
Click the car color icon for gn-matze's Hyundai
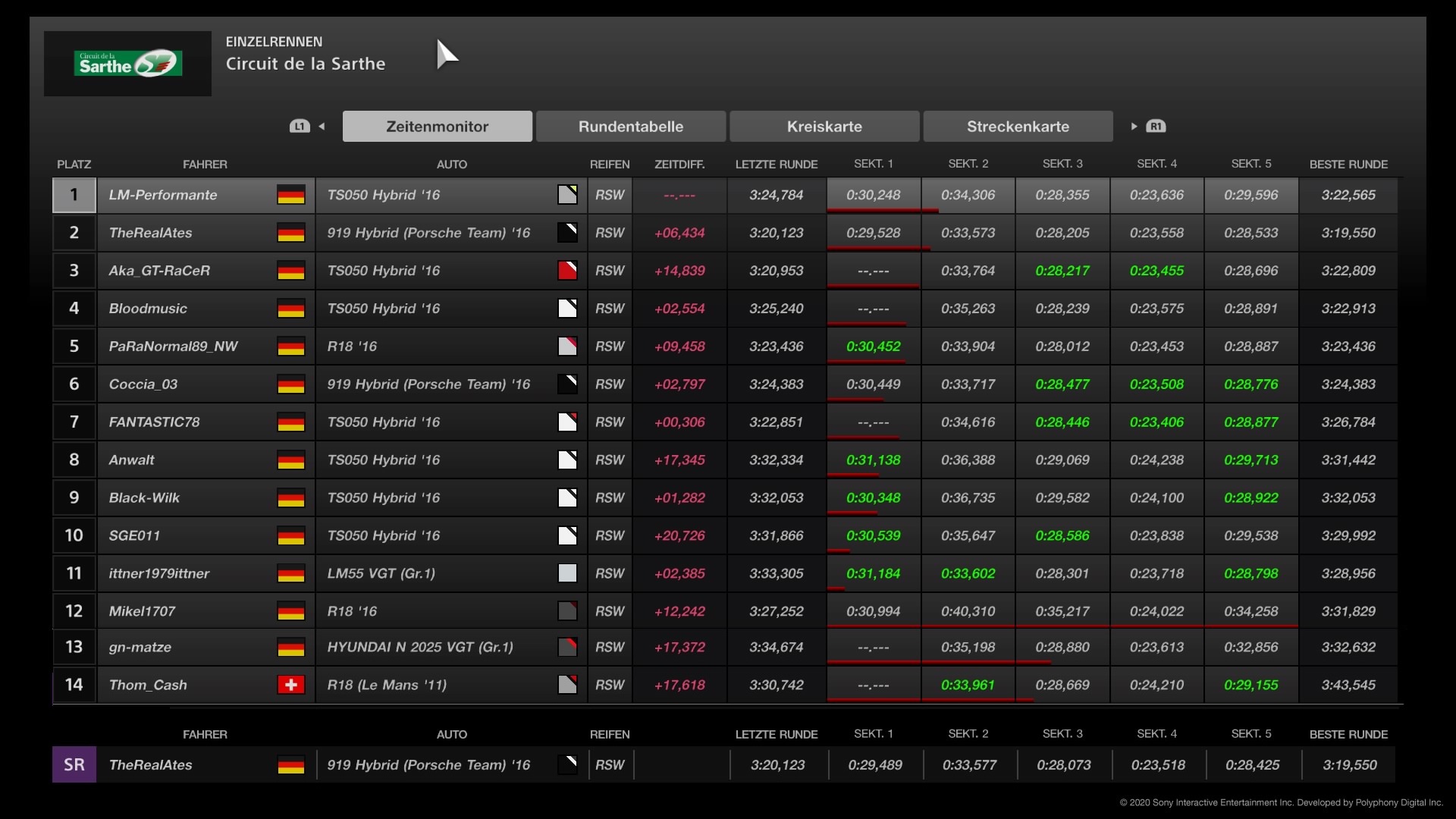[x=567, y=647]
